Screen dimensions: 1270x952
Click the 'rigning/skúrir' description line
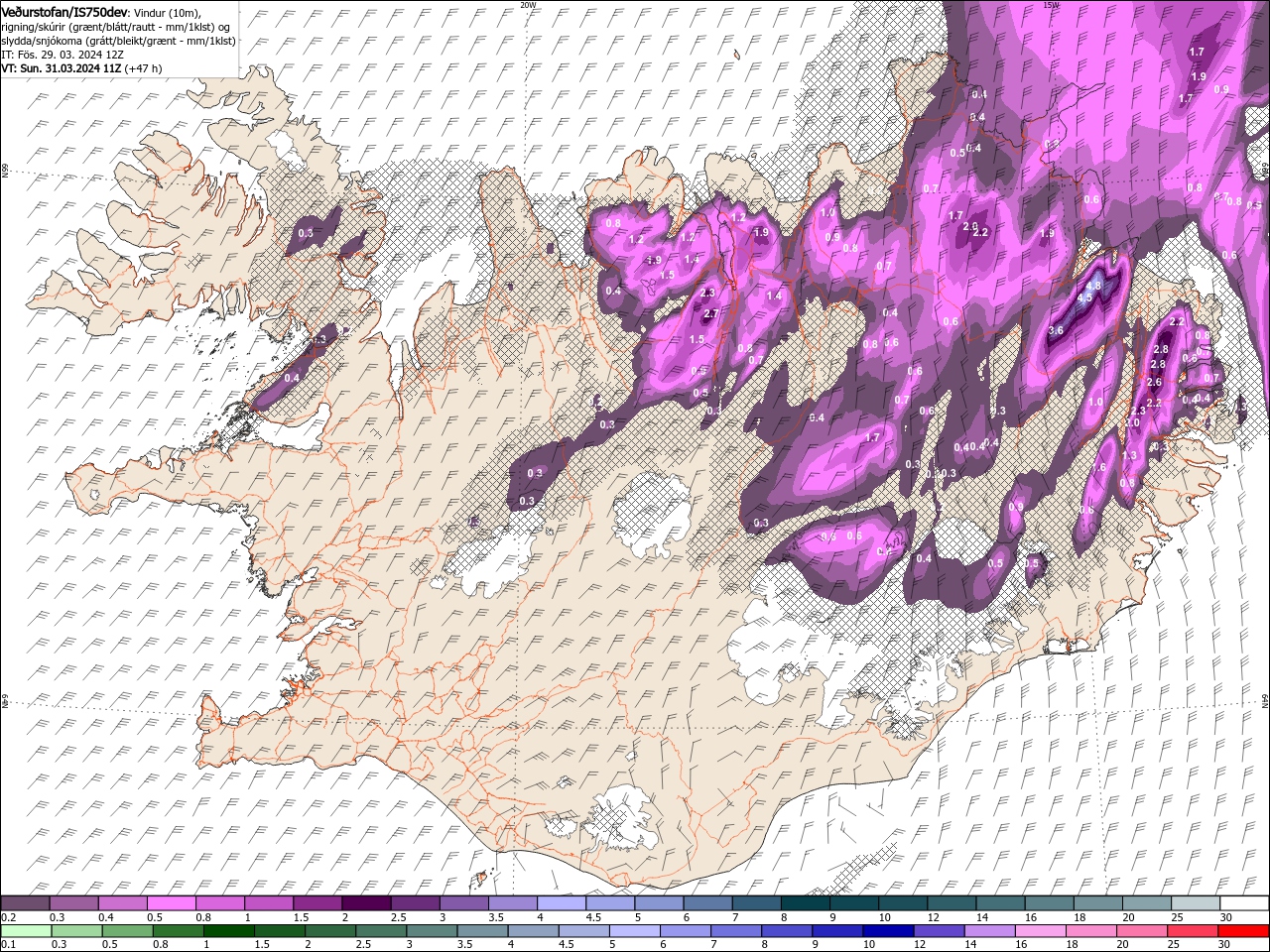pos(115,27)
